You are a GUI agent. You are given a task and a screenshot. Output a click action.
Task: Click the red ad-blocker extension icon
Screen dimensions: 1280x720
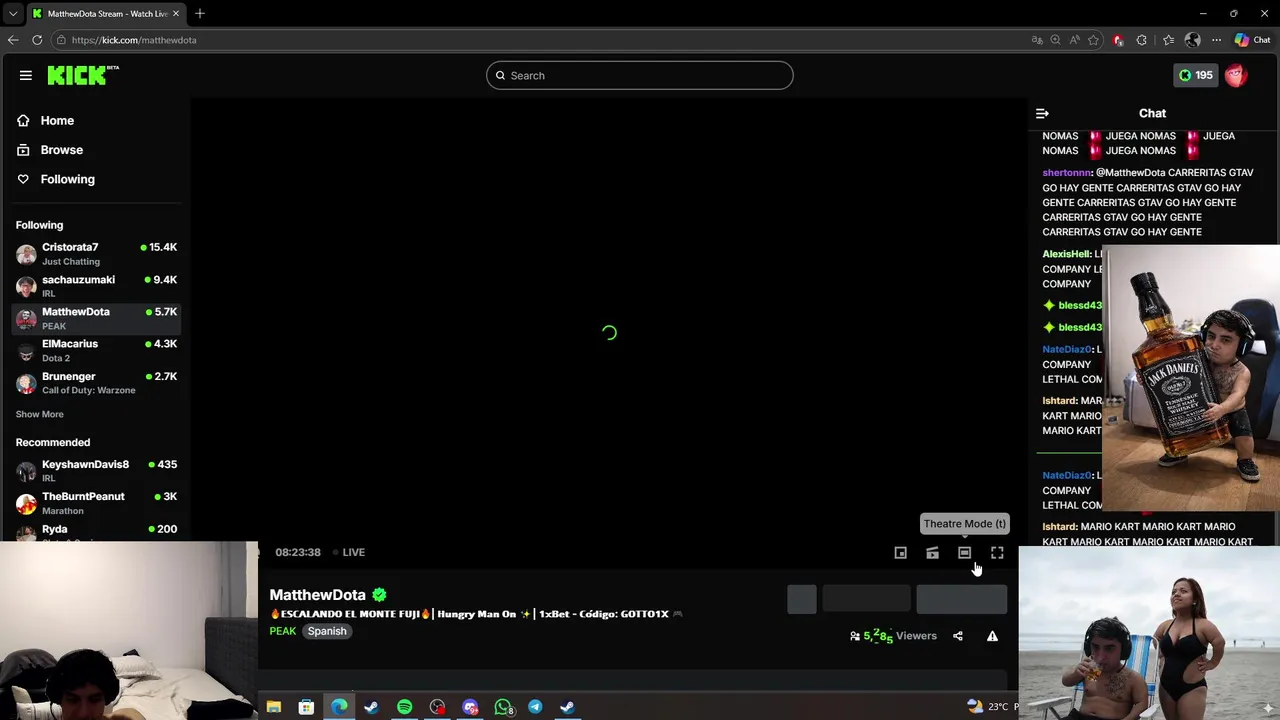pos(1118,40)
